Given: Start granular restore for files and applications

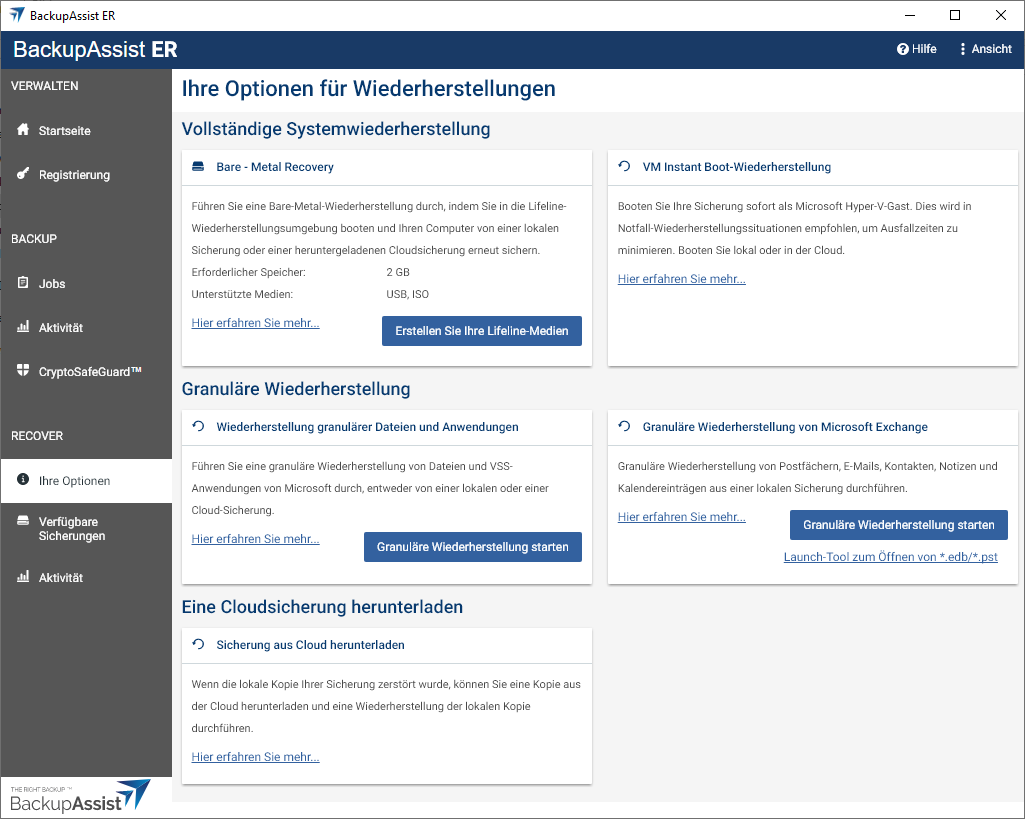Looking at the screenshot, I should (472, 547).
